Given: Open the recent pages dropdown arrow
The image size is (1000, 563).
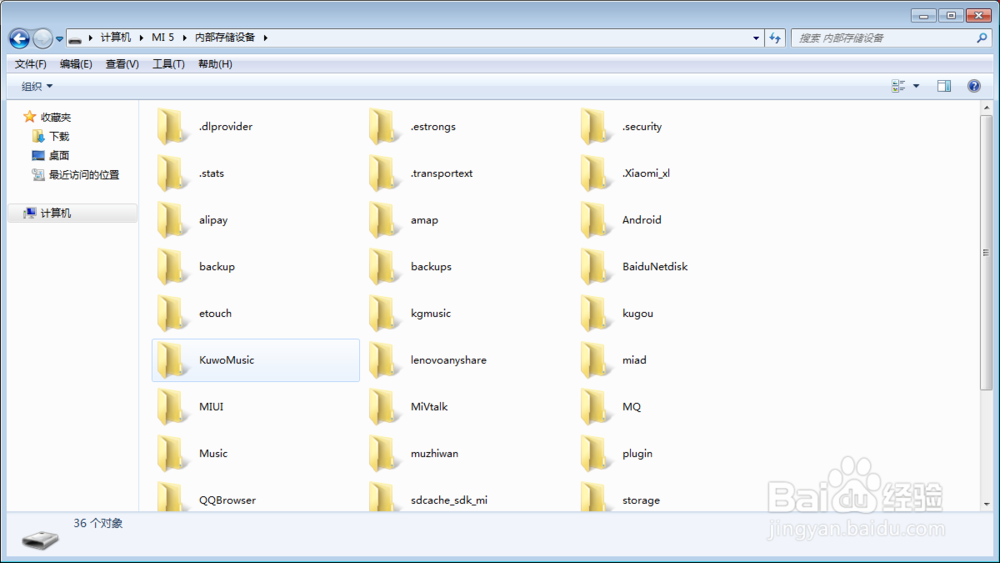Looking at the screenshot, I should click(x=59, y=39).
